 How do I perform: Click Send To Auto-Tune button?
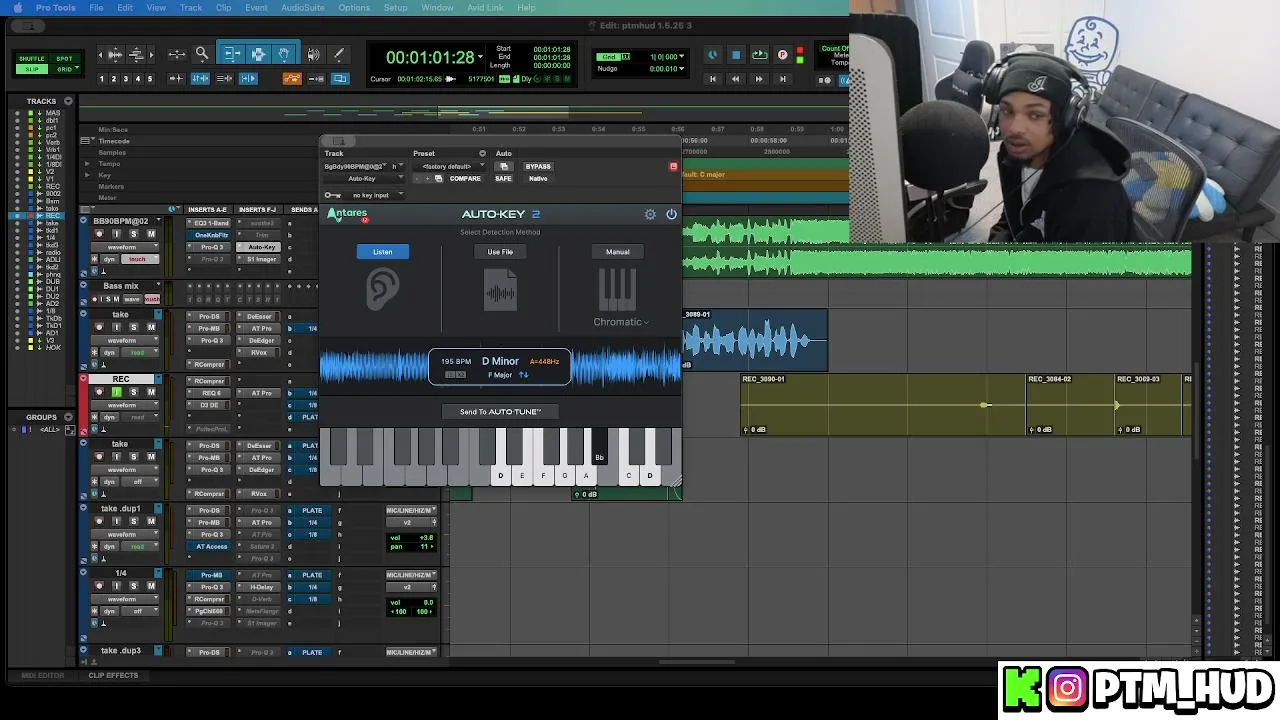[x=500, y=411]
